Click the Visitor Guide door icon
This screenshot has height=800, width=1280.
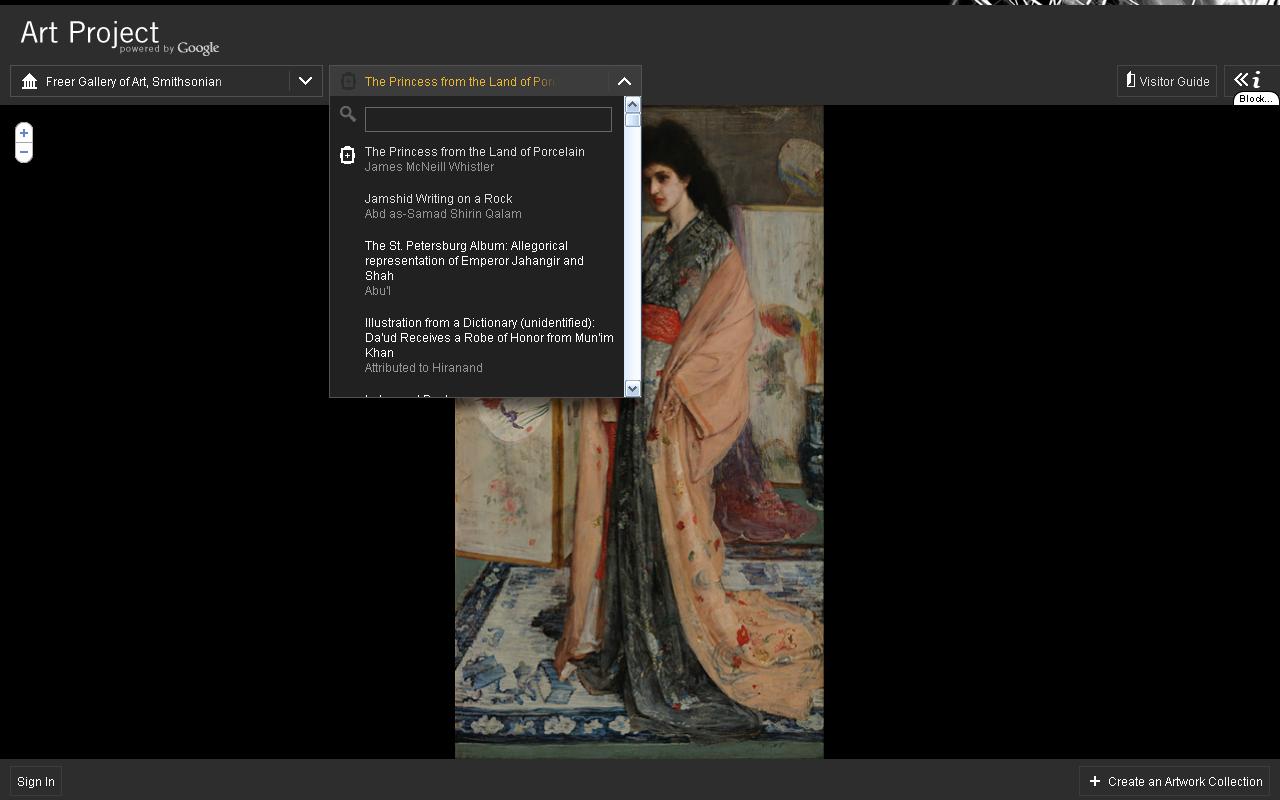(1130, 80)
